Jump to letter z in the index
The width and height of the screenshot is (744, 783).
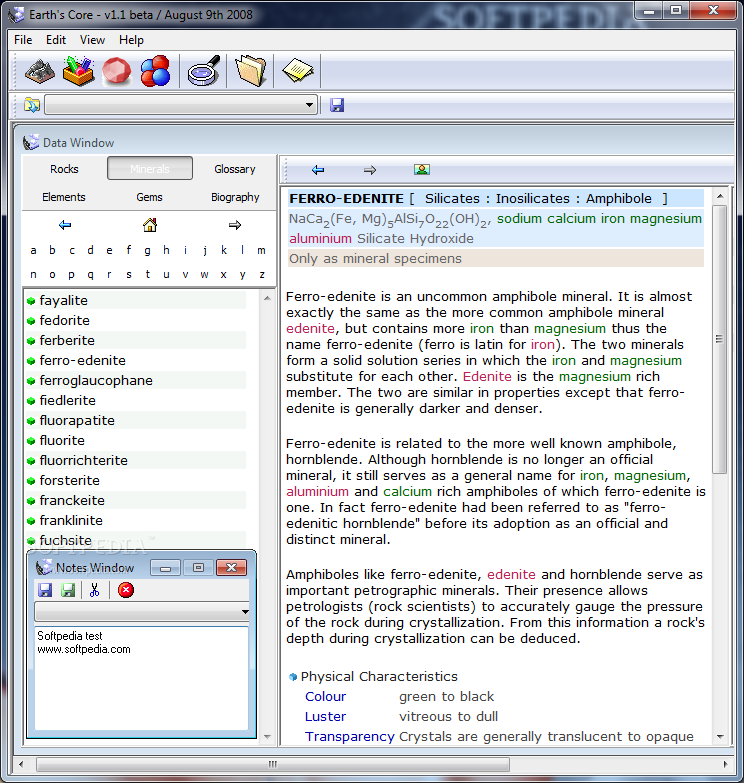coord(262,274)
